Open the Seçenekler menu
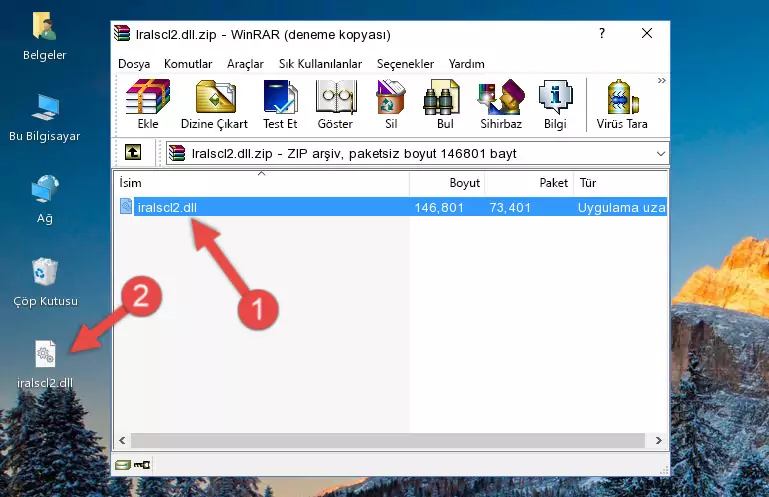 405,64
